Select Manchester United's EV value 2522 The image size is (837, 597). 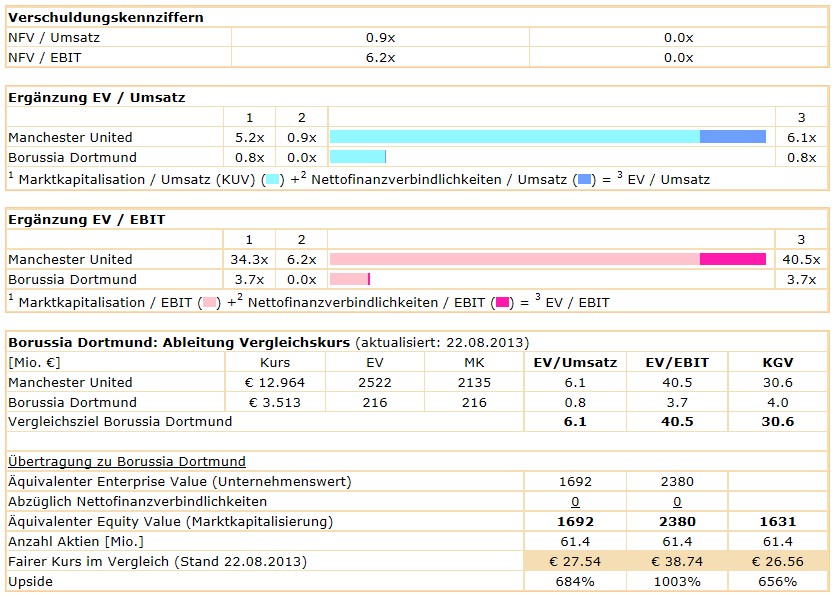(375, 383)
